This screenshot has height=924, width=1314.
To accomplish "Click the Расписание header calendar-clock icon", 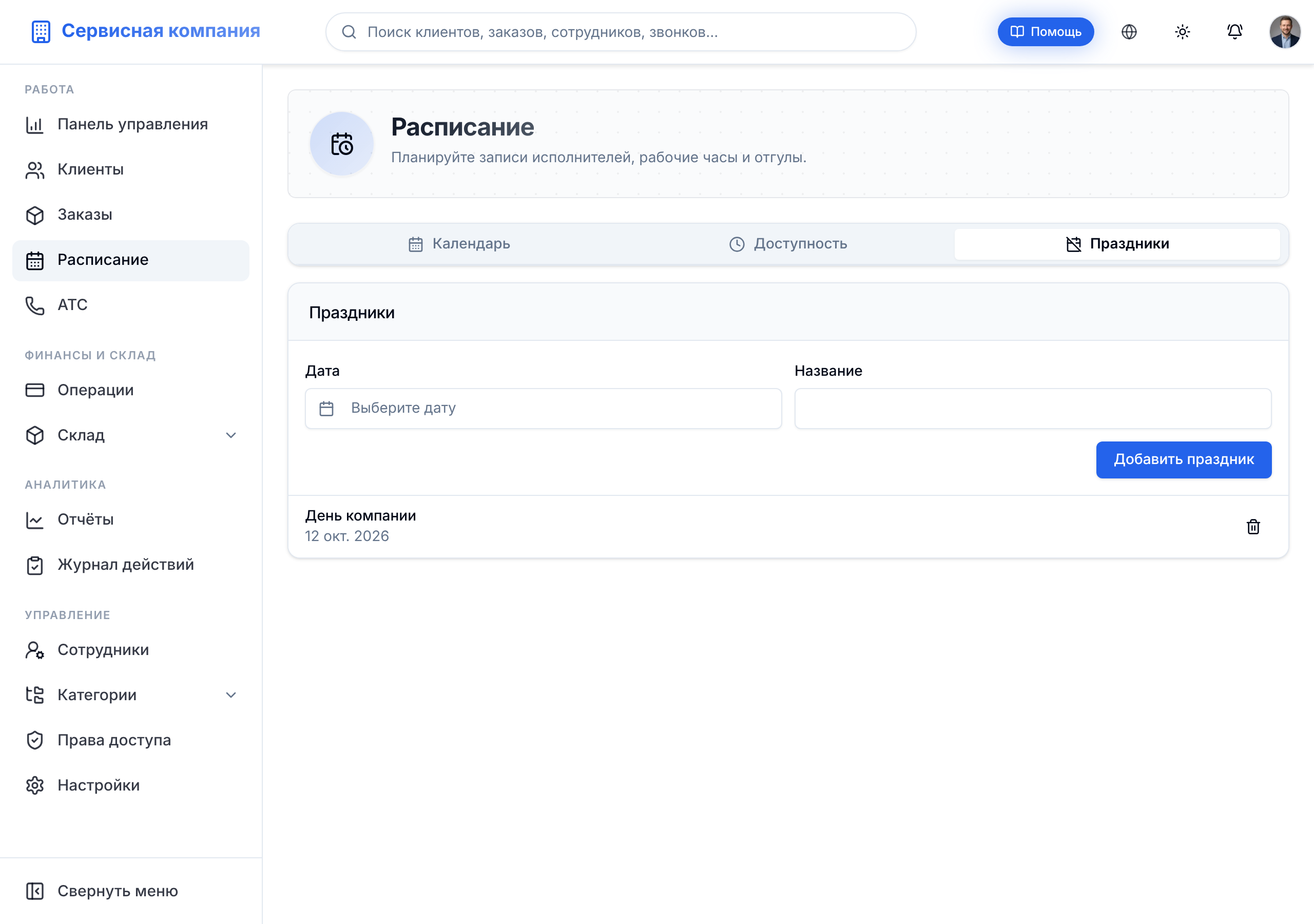I will click(342, 144).
